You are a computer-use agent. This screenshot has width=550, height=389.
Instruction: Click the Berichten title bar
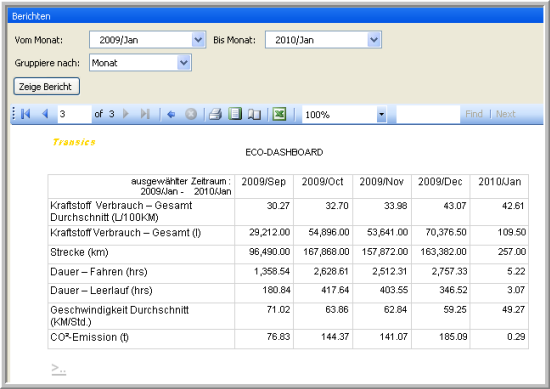tap(275, 16)
